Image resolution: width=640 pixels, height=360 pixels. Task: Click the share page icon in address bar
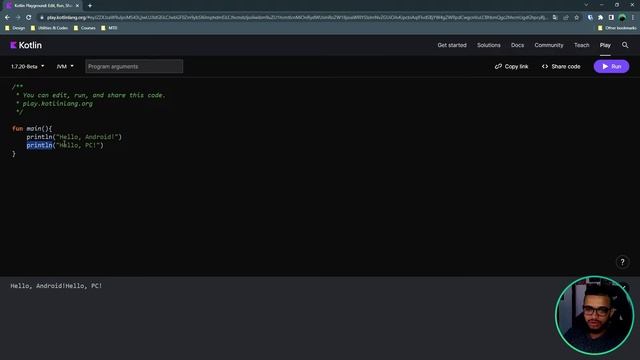click(x=566, y=18)
